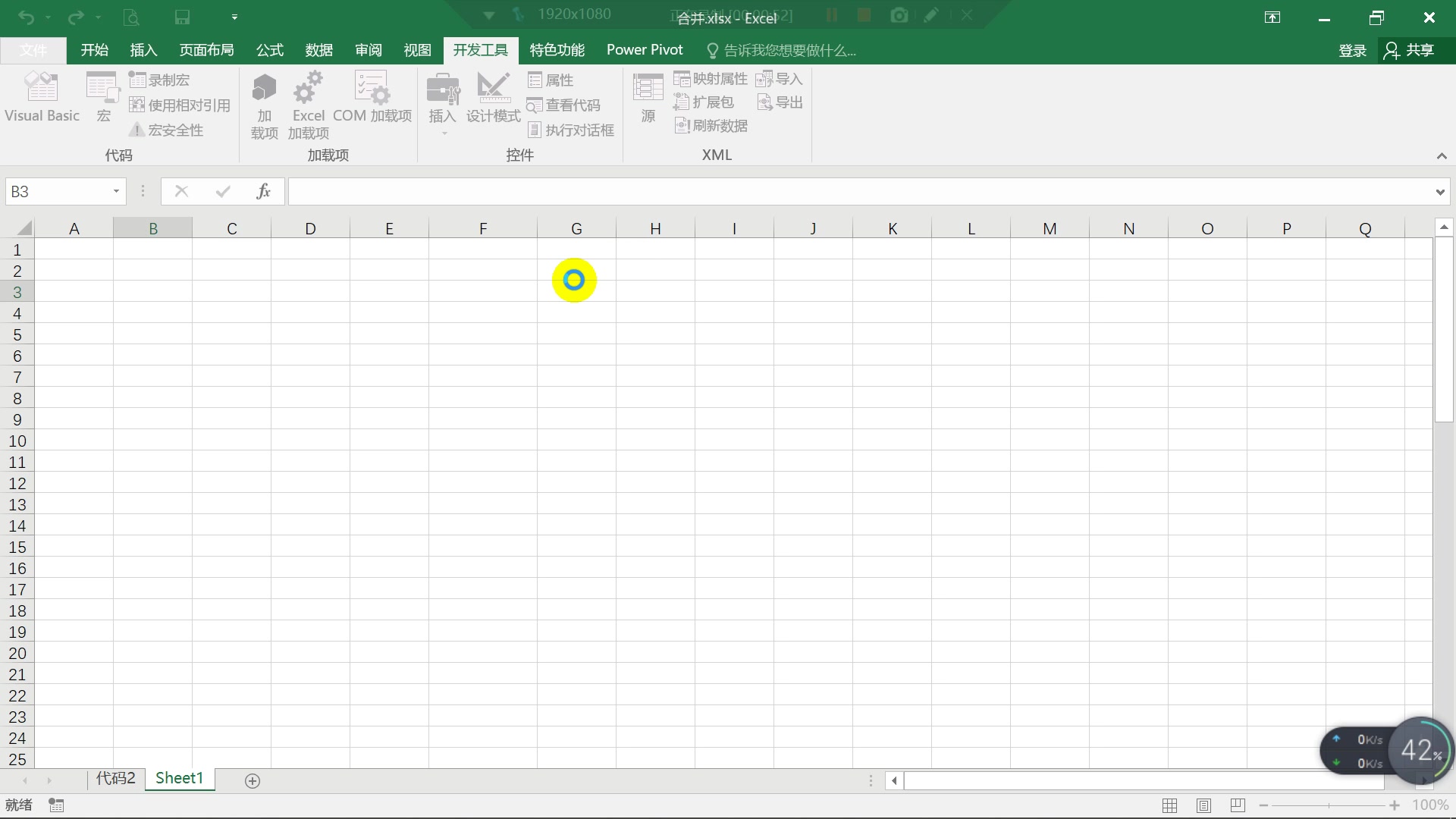Toggle Use Relative References (使用相对引用)
The width and height of the screenshot is (1456, 819).
[x=180, y=105]
